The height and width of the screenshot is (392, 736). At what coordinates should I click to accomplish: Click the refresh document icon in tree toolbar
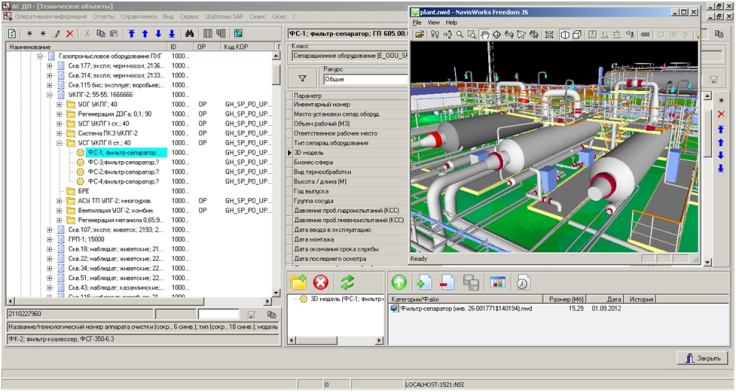pos(12,33)
